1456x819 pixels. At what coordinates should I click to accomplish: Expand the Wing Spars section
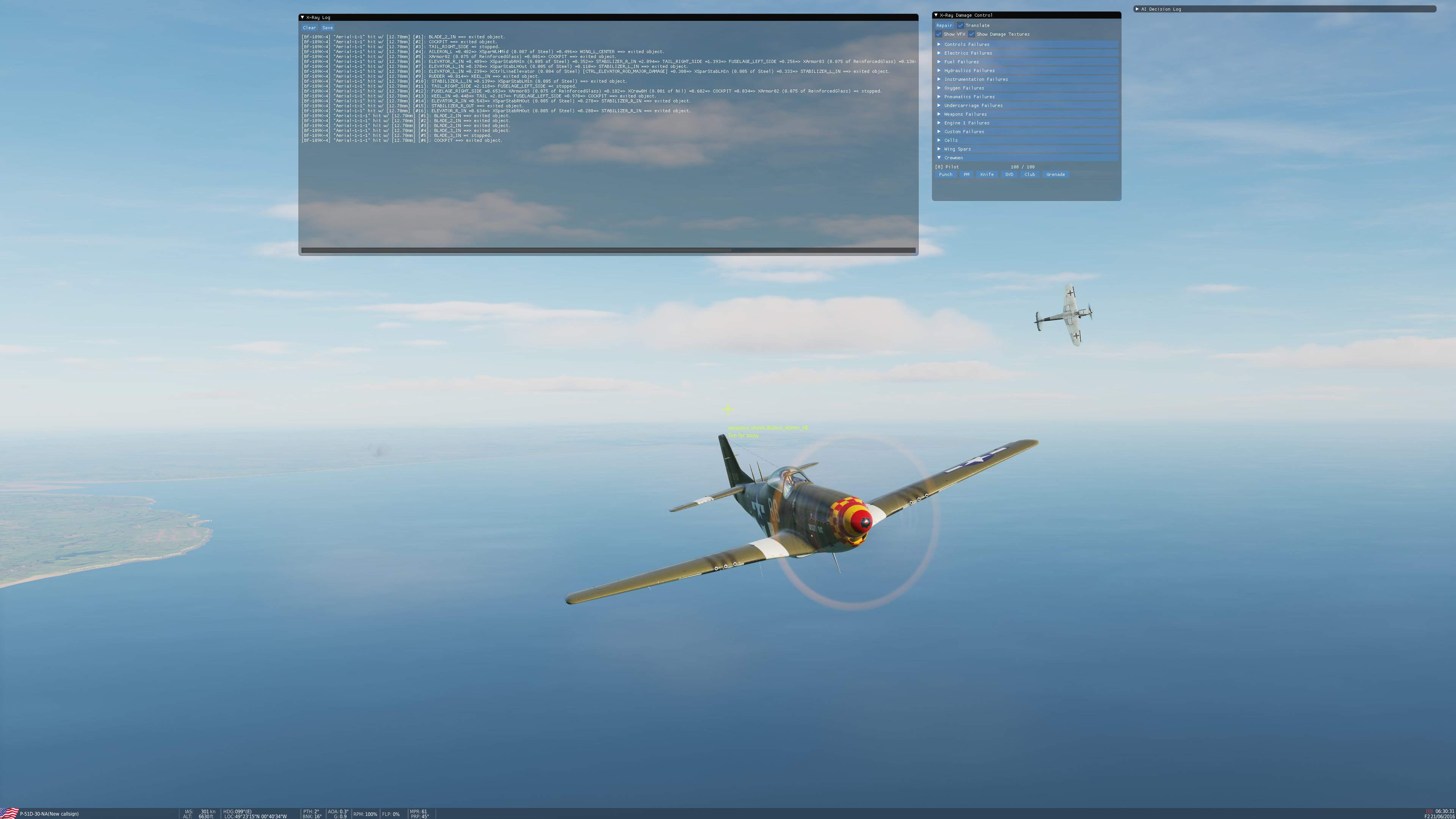click(1026, 149)
